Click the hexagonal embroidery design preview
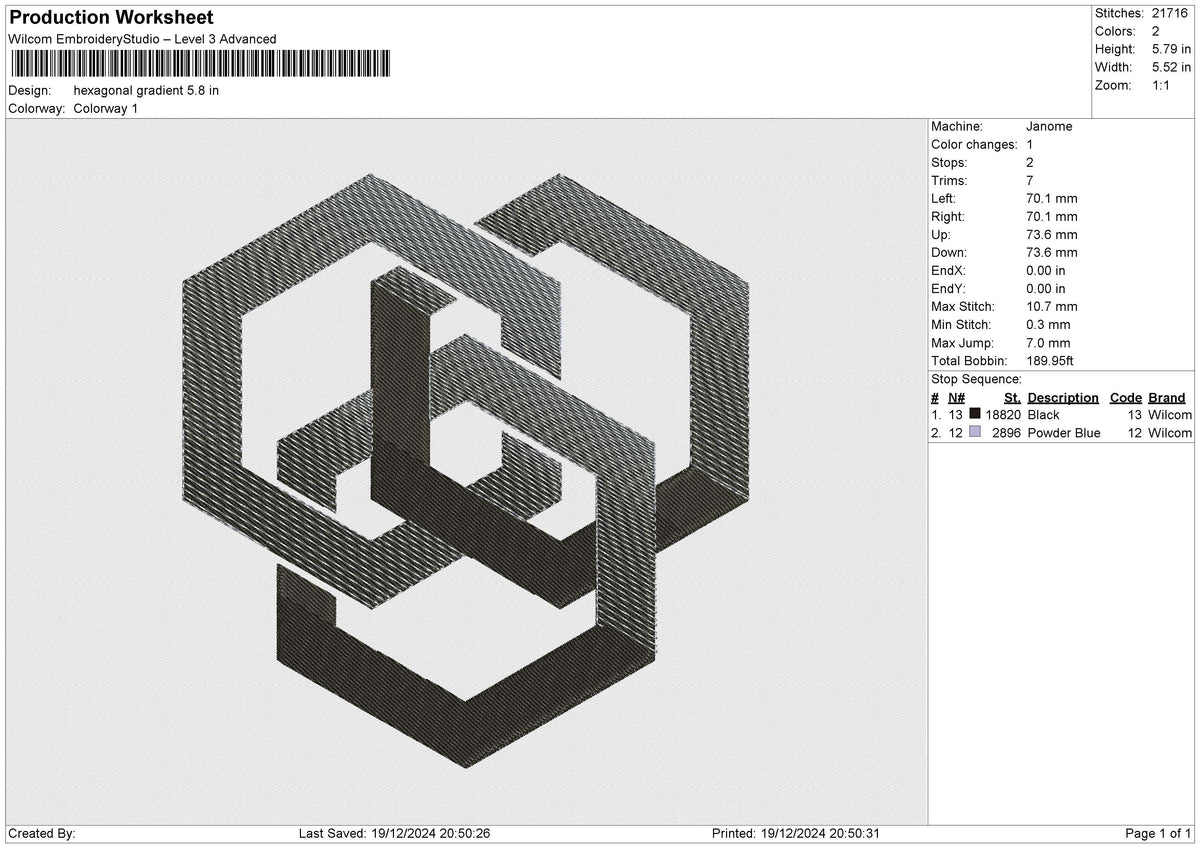This screenshot has width=1200, height=848. (x=466, y=471)
